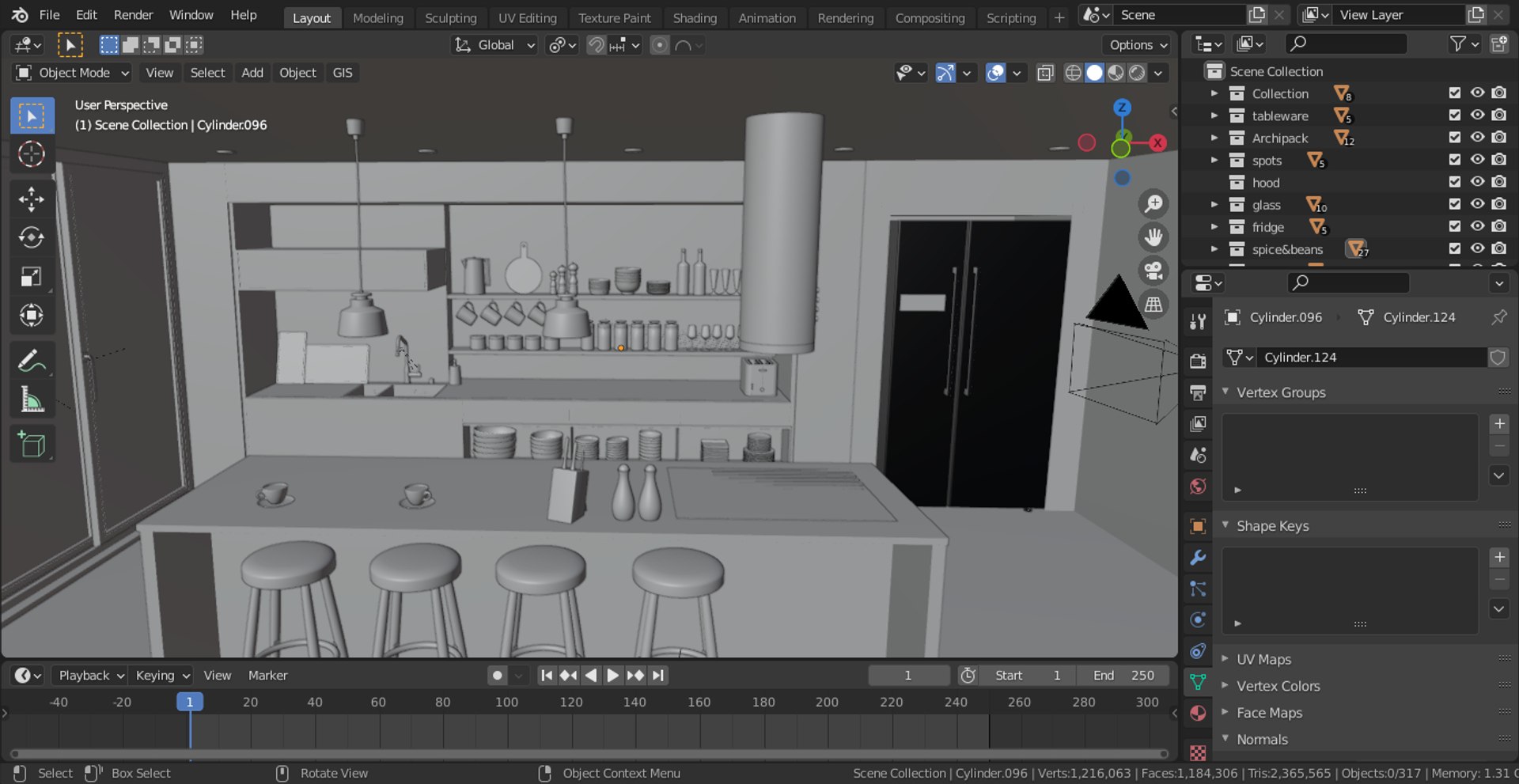Click the pan view hand icon
Image resolution: width=1519 pixels, height=784 pixels.
1153,237
